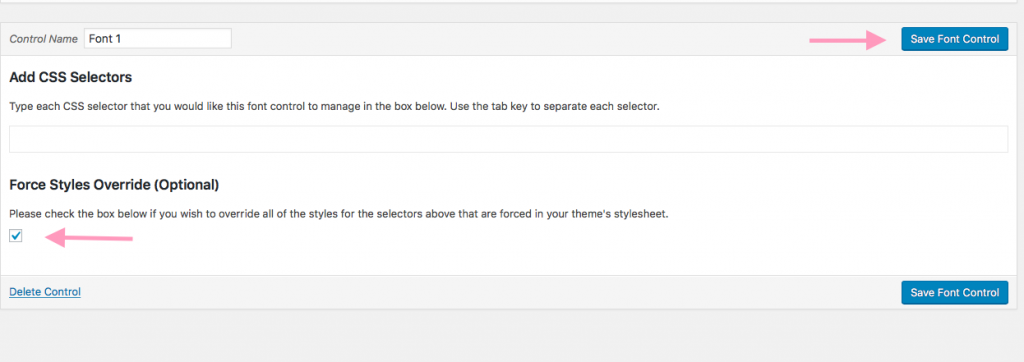Image resolution: width=1024 pixels, height=362 pixels.
Task: Click the top Save Font Control button
Action: 954,39
